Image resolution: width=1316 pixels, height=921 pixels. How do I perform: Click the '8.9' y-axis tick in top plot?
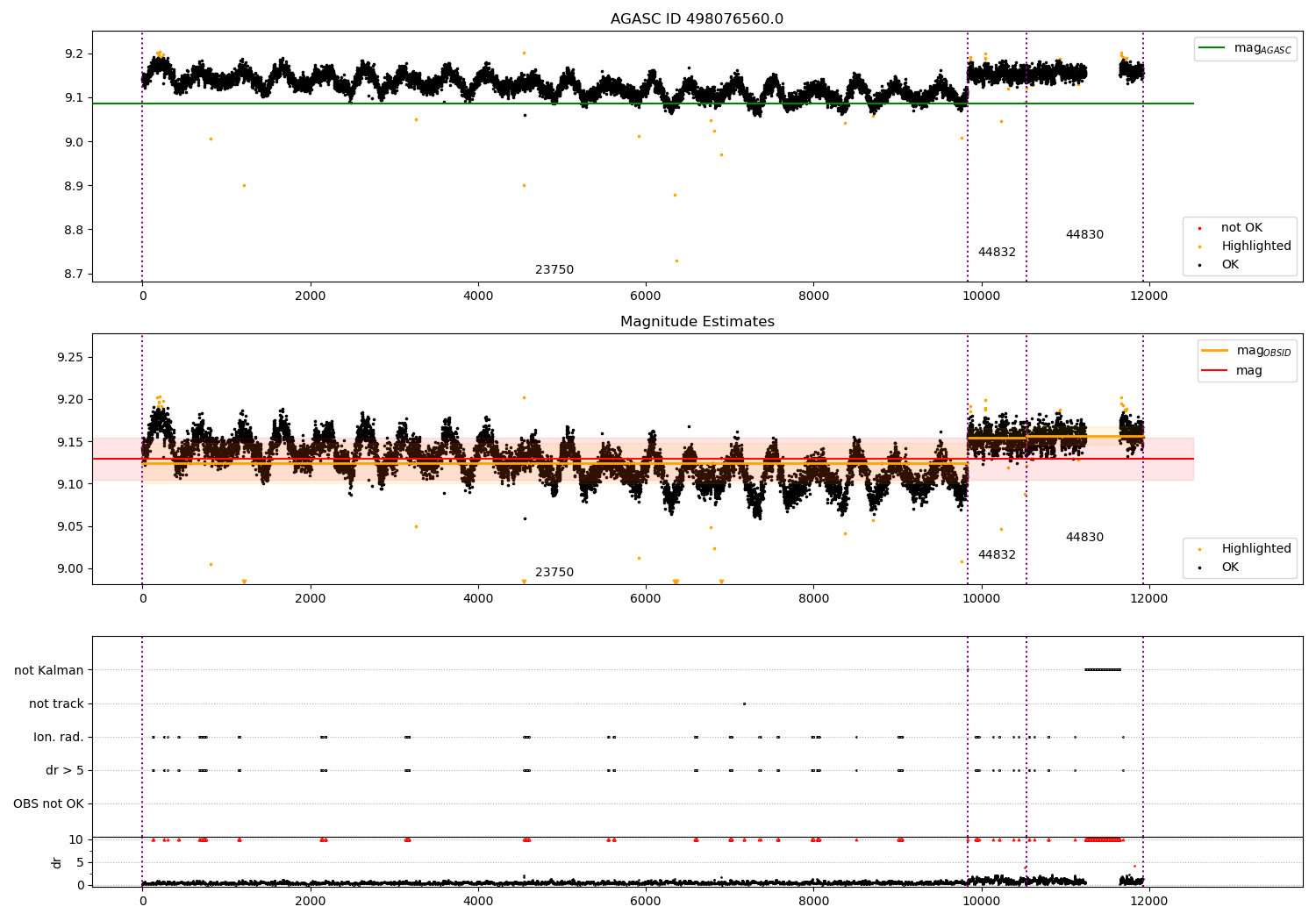(x=75, y=187)
